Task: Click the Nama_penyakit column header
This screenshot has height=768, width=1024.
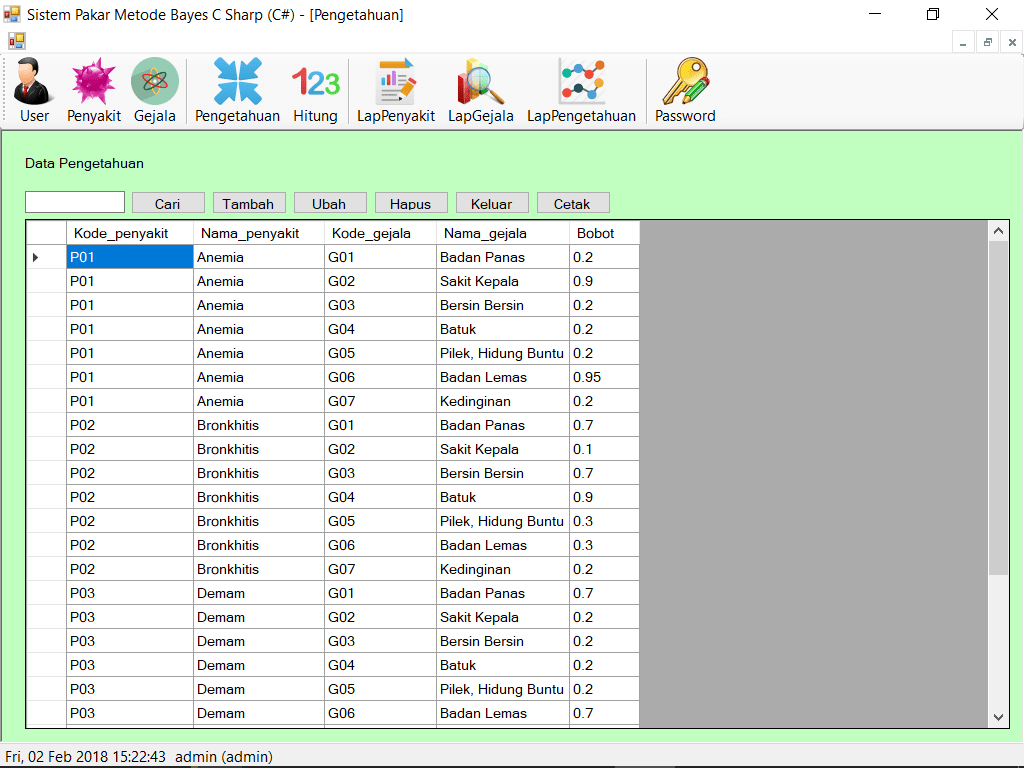Action: [x=258, y=233]
